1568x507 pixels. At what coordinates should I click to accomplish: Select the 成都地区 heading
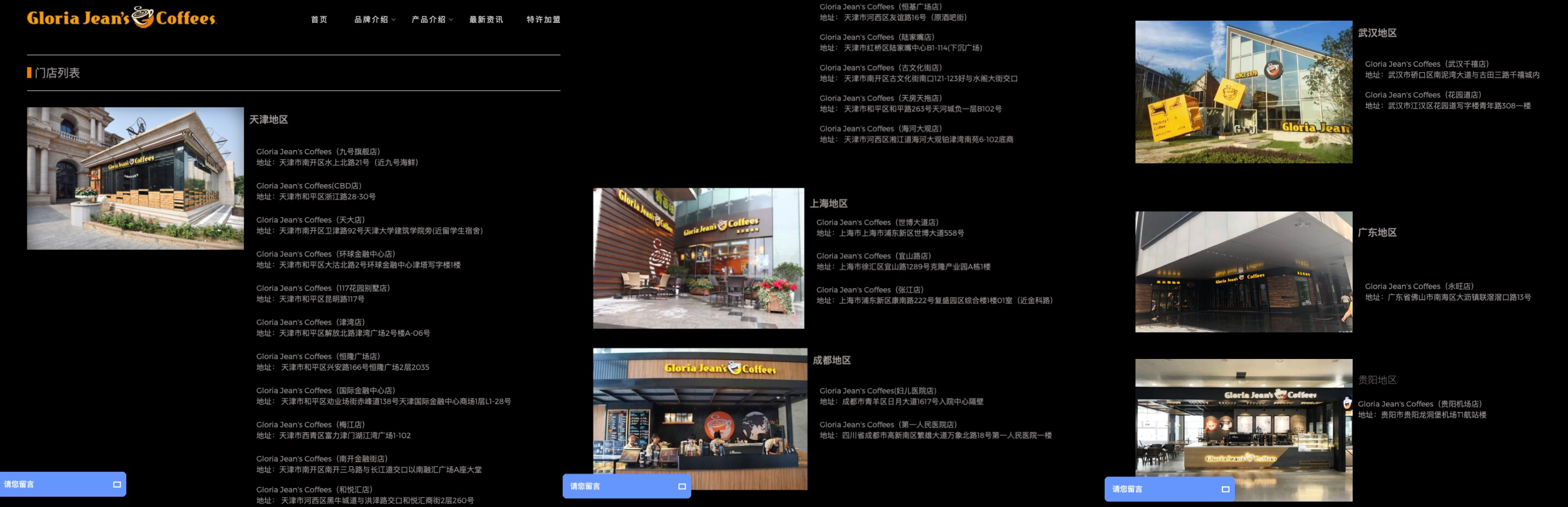pyautogui.click(x=832, y=360)
